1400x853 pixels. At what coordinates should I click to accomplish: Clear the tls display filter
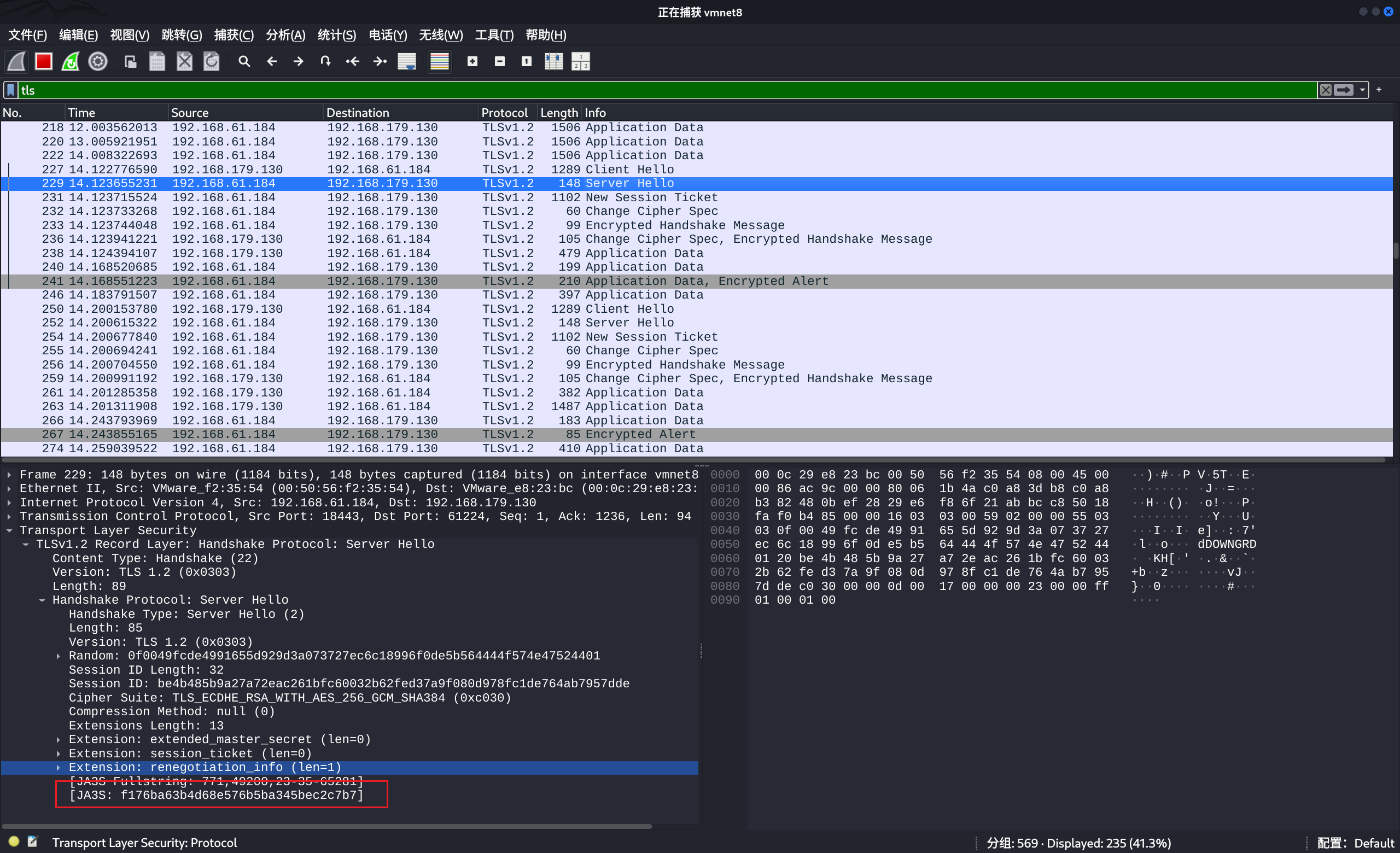(1326, 90)
